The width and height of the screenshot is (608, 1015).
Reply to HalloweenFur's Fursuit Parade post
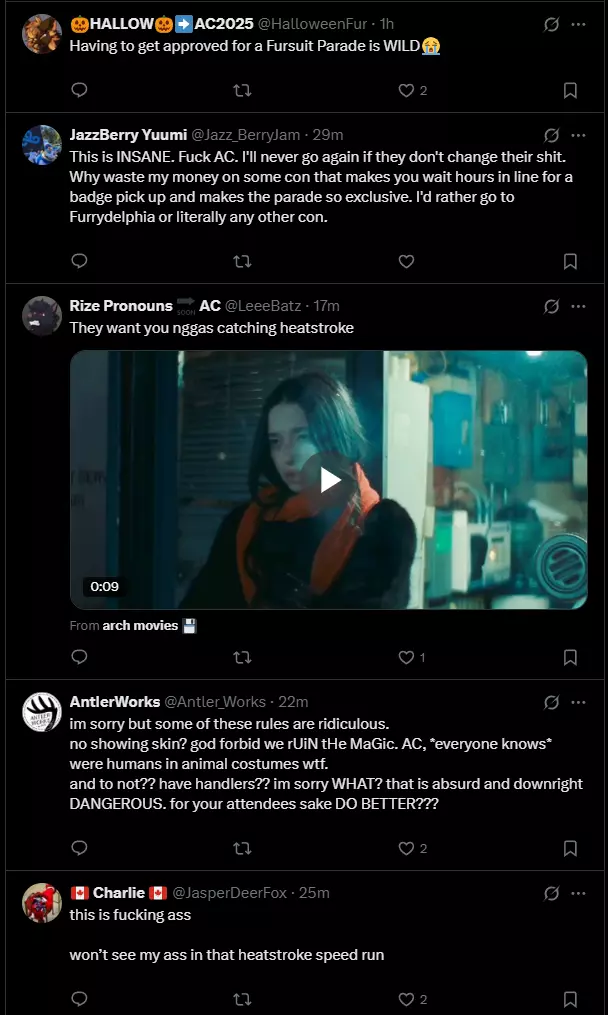[x=79, y=90]
